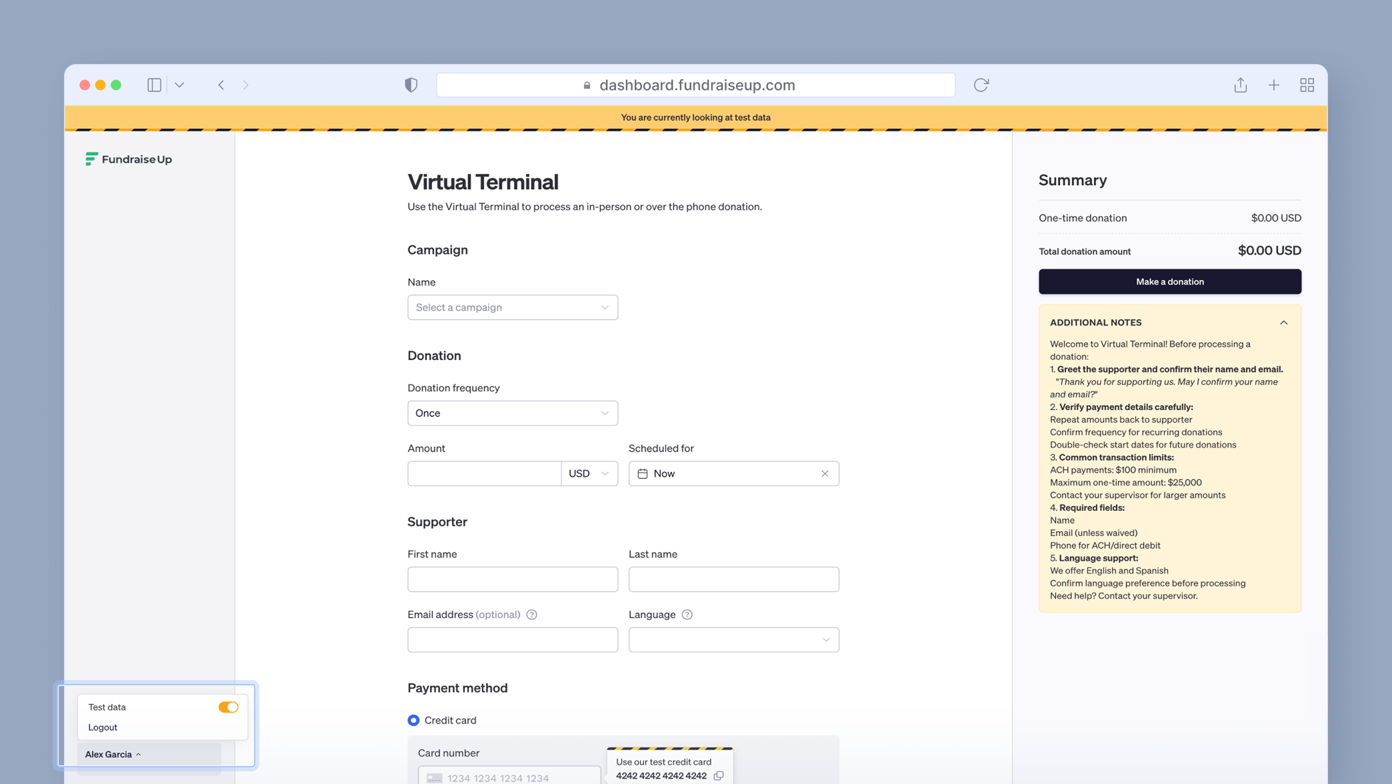The image size is (1392, 784).
Task: Click the Language help question mark icon
Action: 687,614
